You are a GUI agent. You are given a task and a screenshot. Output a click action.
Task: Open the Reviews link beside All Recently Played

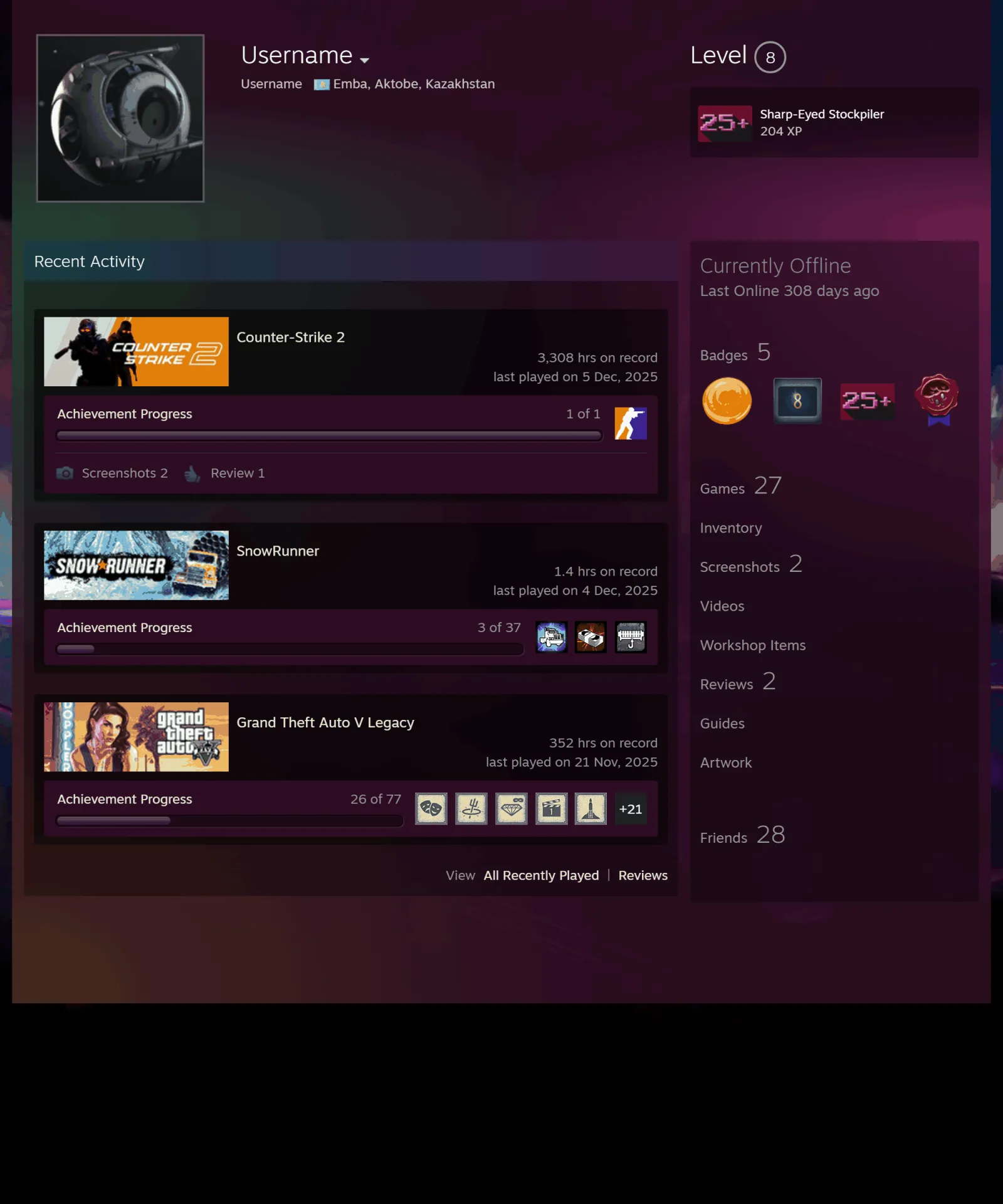[x=643, y=875]
